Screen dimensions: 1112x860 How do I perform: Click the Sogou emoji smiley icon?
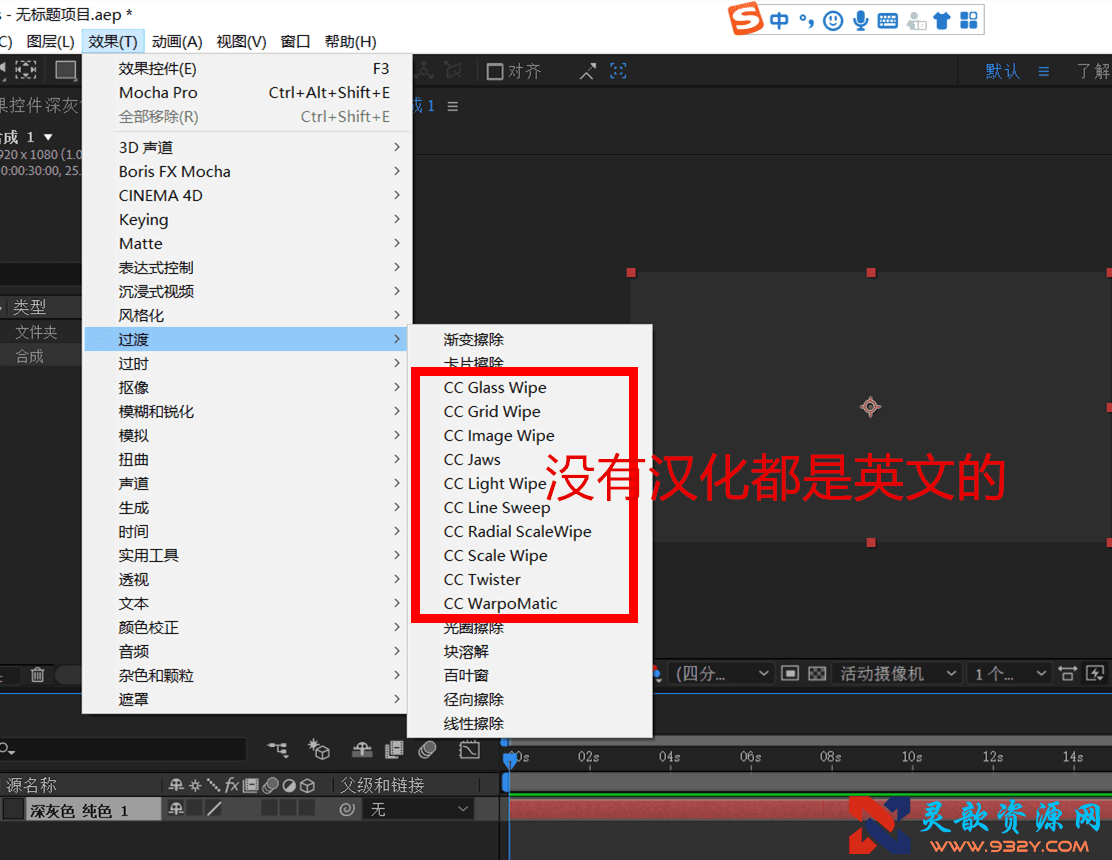click(x=833, y=21)
